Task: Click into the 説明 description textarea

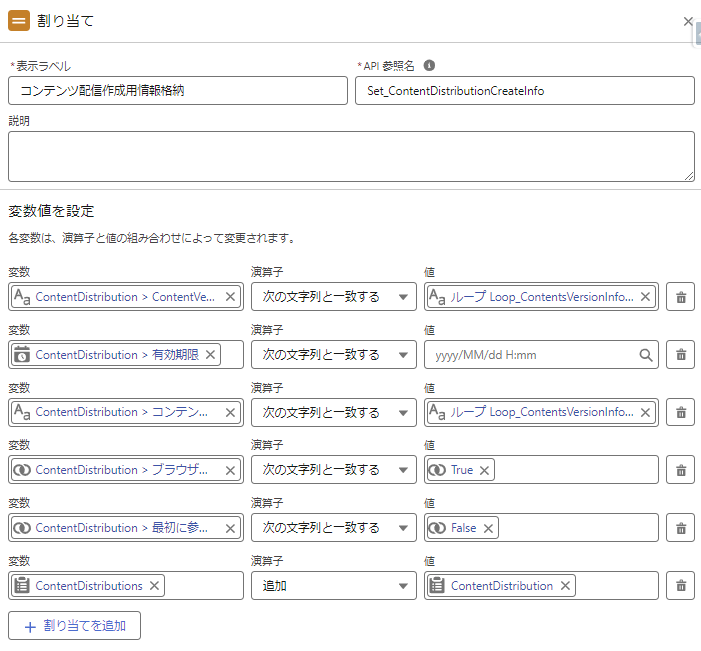Action: [x=351, y=156]
